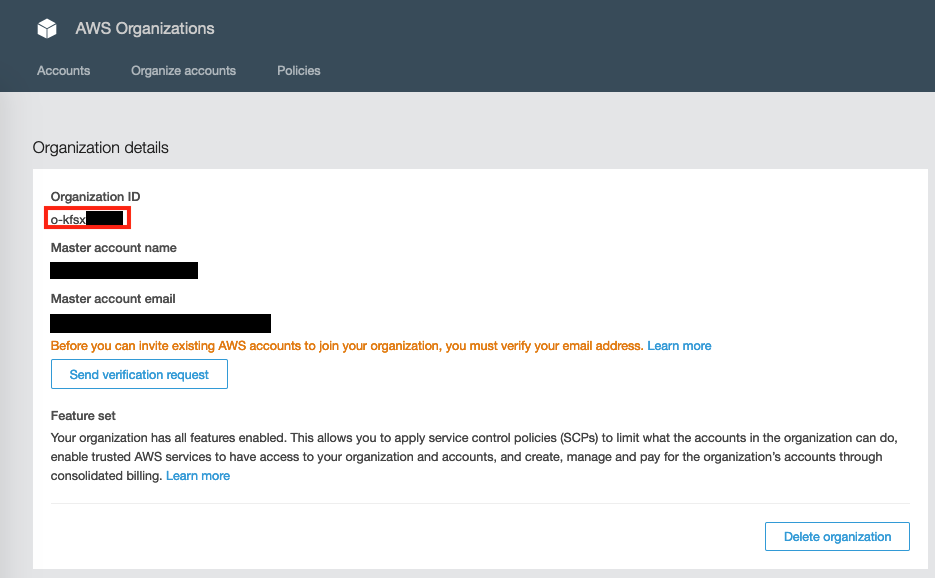Click the Organization details heading
This screenshot has height=578, width=935.
[101, 148]
